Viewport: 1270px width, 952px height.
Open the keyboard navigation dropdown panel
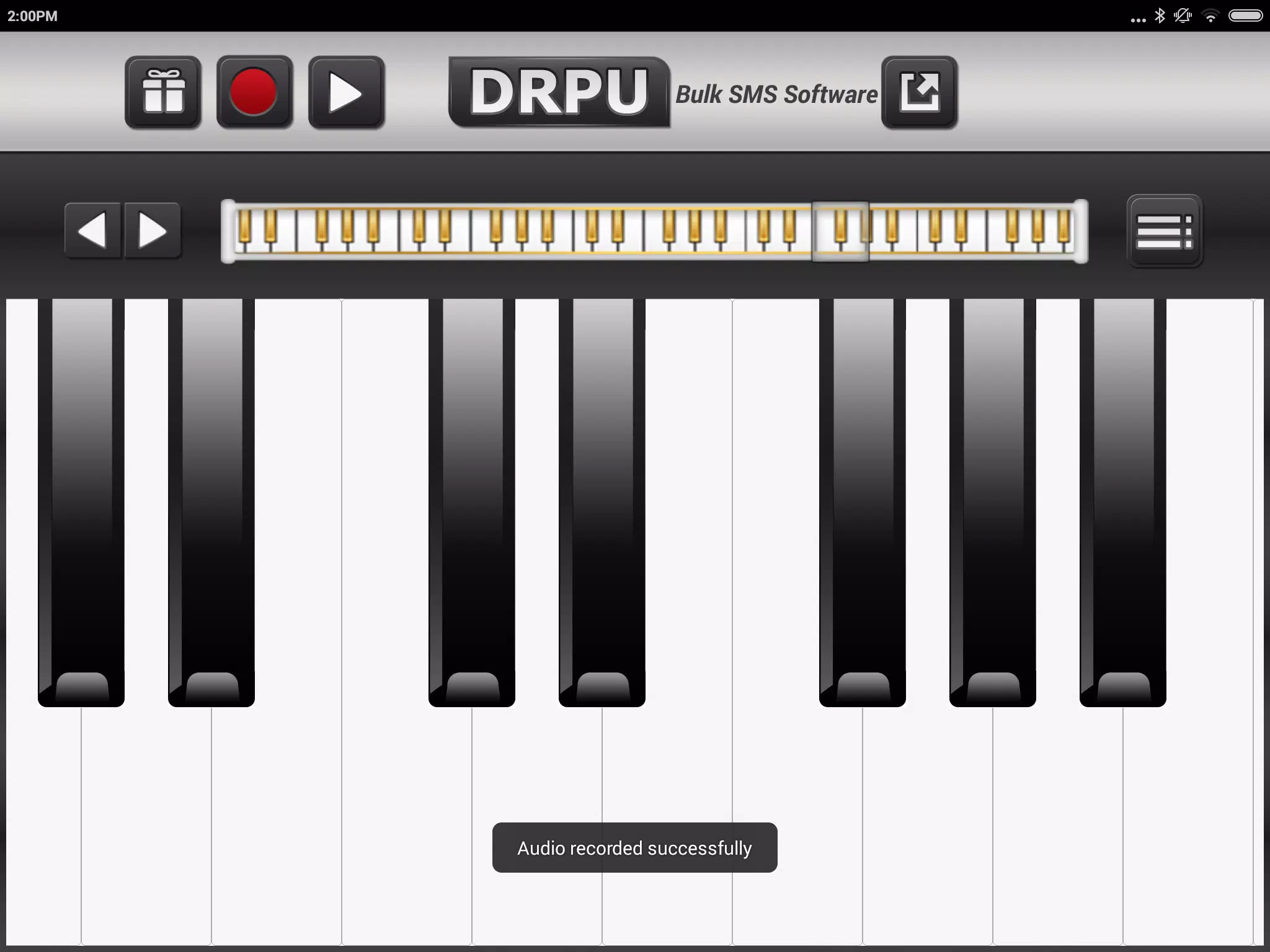(1163, 230)
